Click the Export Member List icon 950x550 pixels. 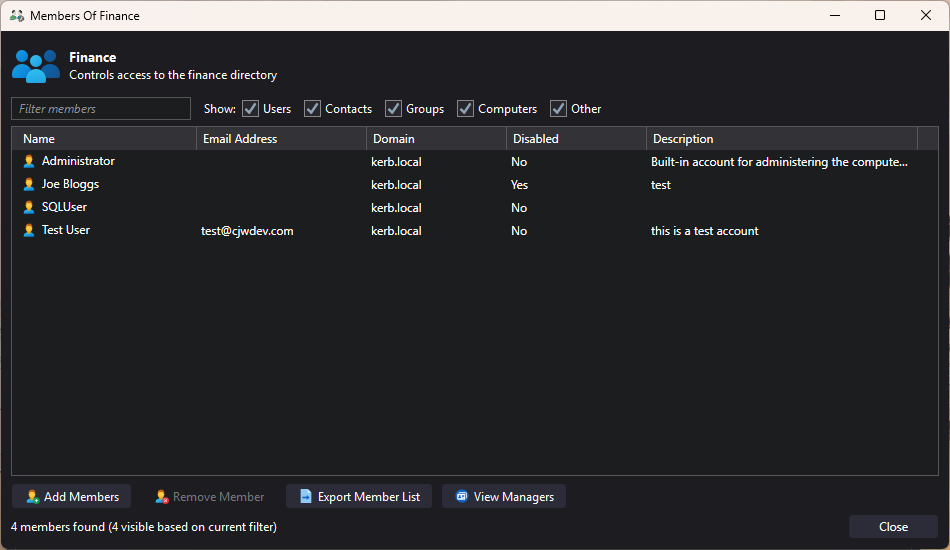tap(306, 497)
